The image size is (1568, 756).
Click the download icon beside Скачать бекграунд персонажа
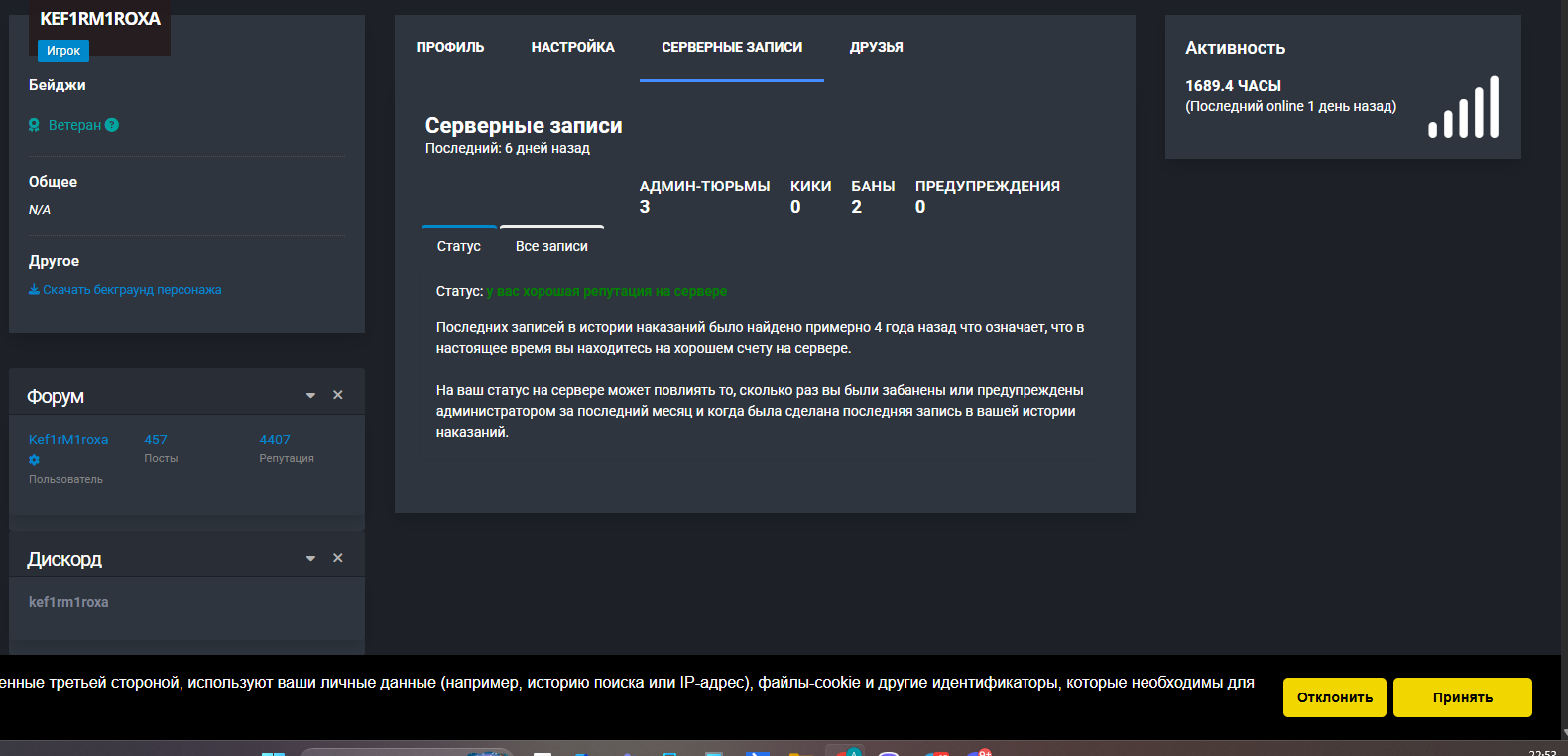34,290
